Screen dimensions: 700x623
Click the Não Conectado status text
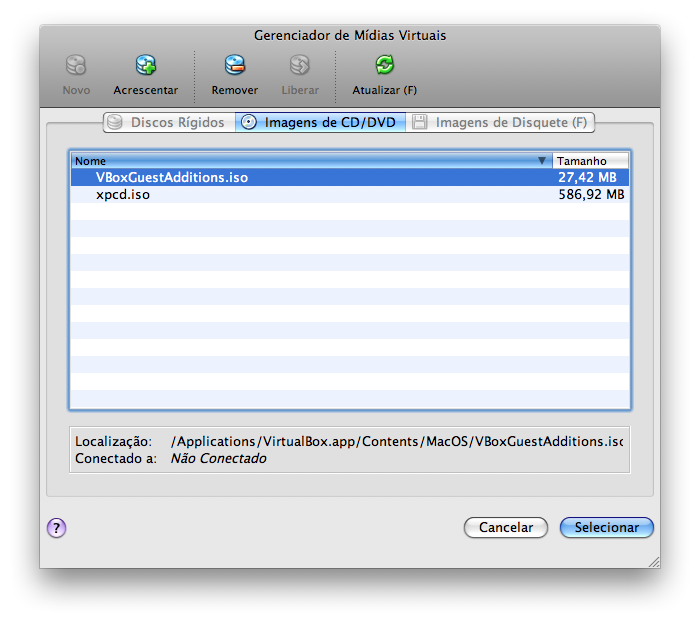pos(218,458)
